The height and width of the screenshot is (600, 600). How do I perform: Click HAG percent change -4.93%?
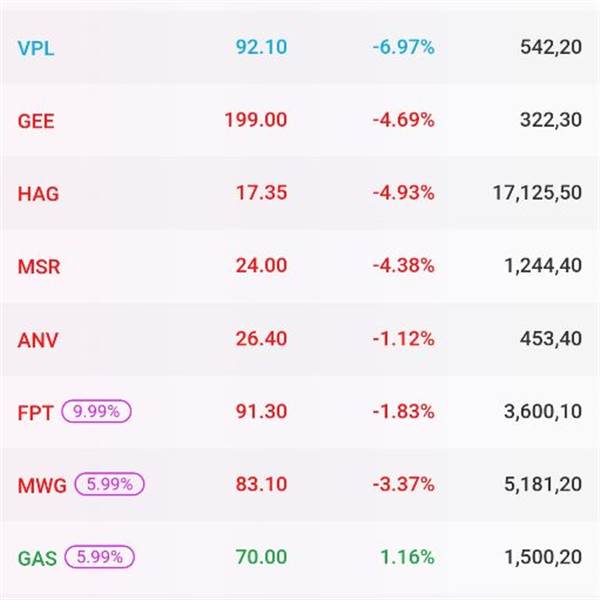pyautogui.click(x=403, y=193)
